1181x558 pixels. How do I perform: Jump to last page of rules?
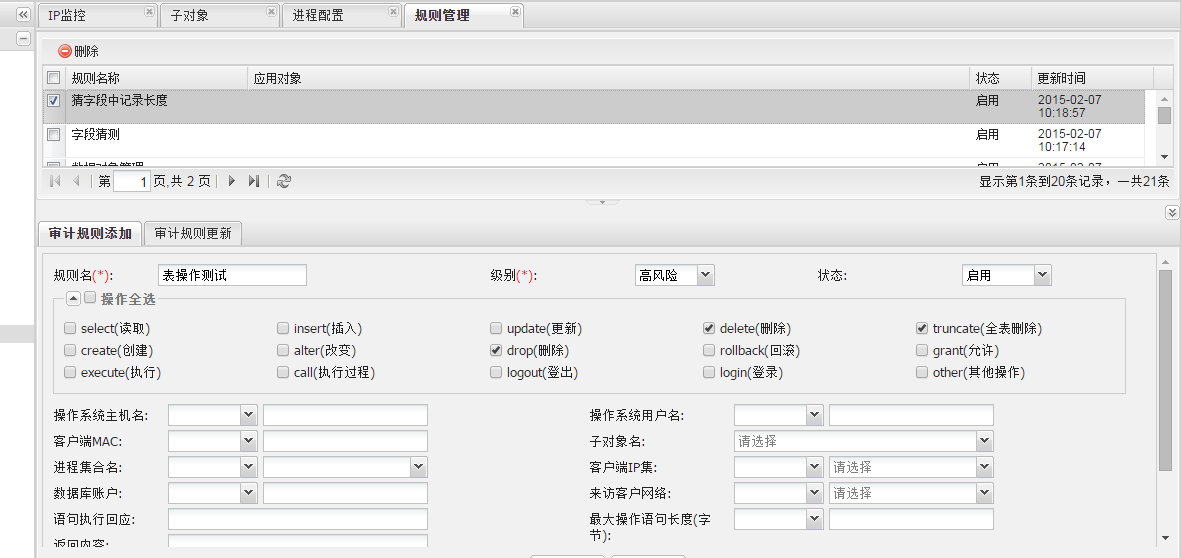(254, 181)
